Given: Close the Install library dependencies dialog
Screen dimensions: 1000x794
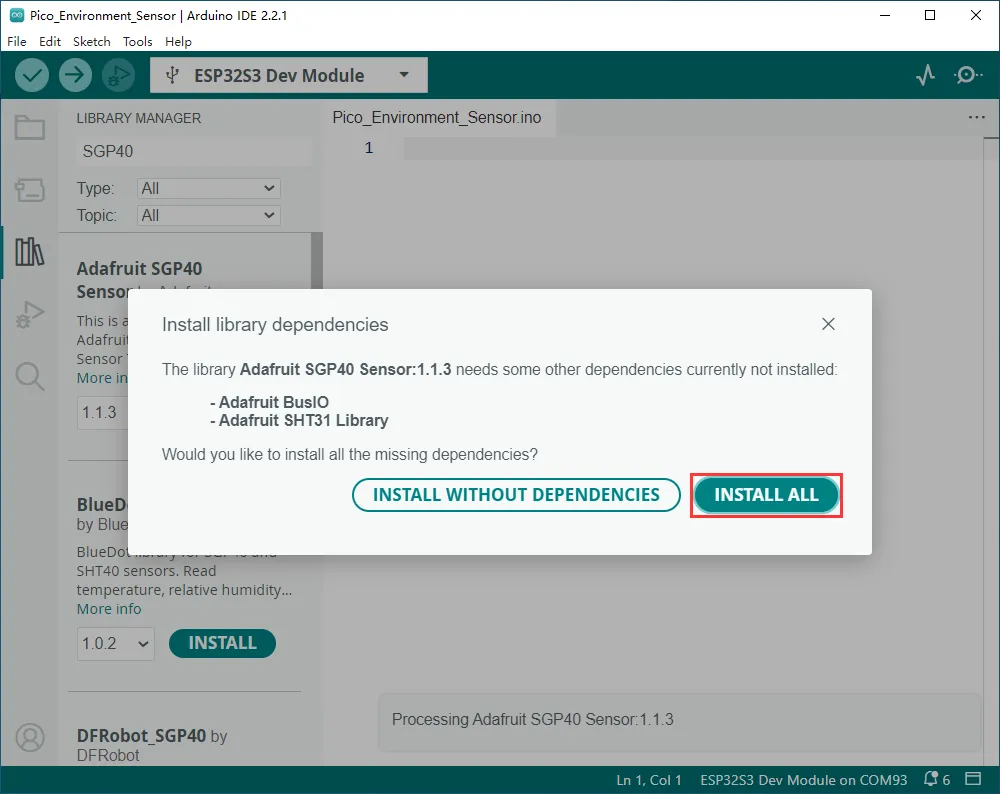Looking at the screenshot, I should pos(828,324).
